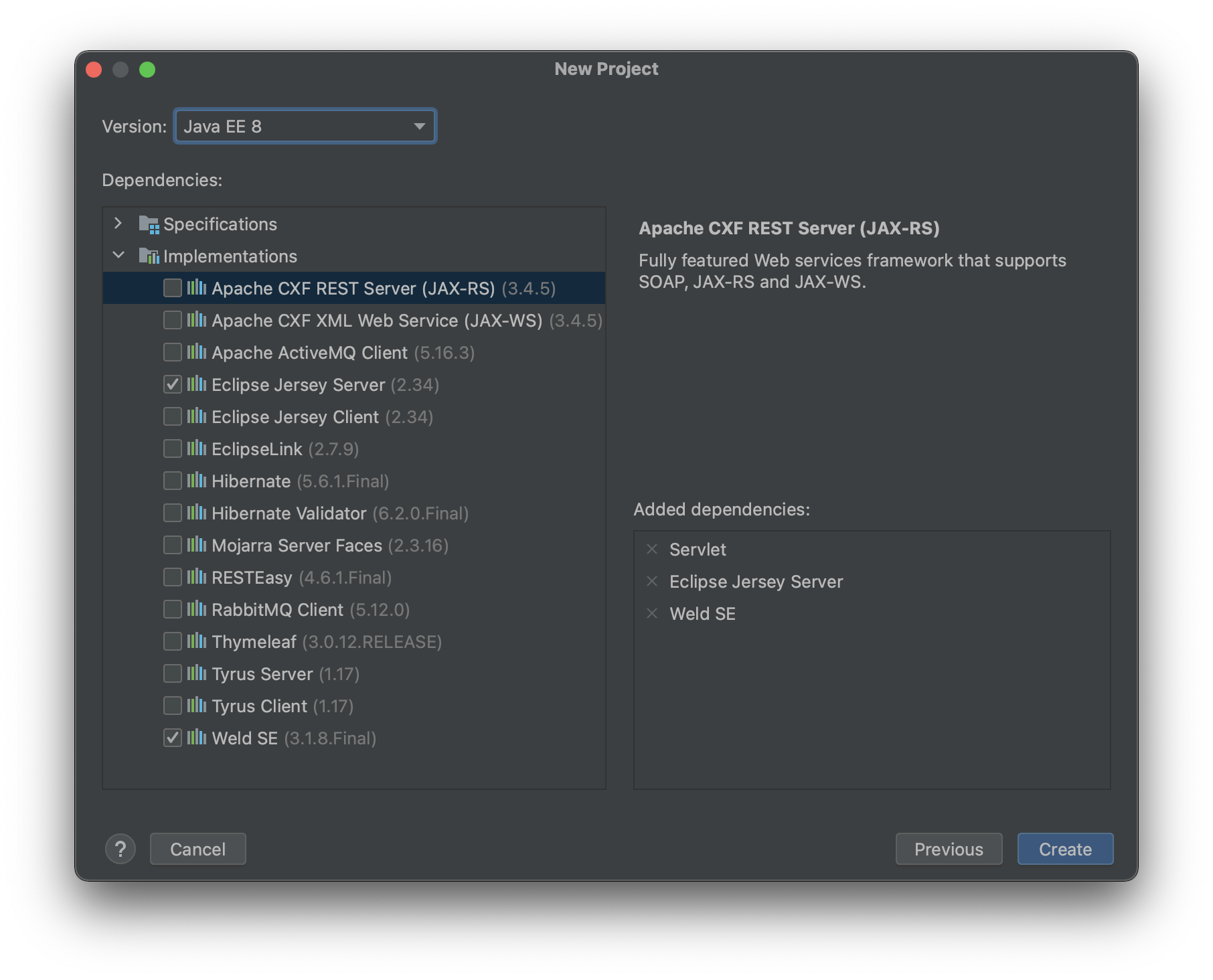Click the library icon beside Mojarra Server Faces

[196, 545]
